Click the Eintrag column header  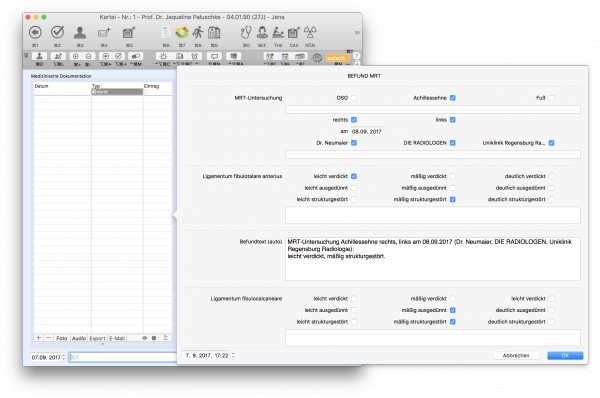(152, 86)
